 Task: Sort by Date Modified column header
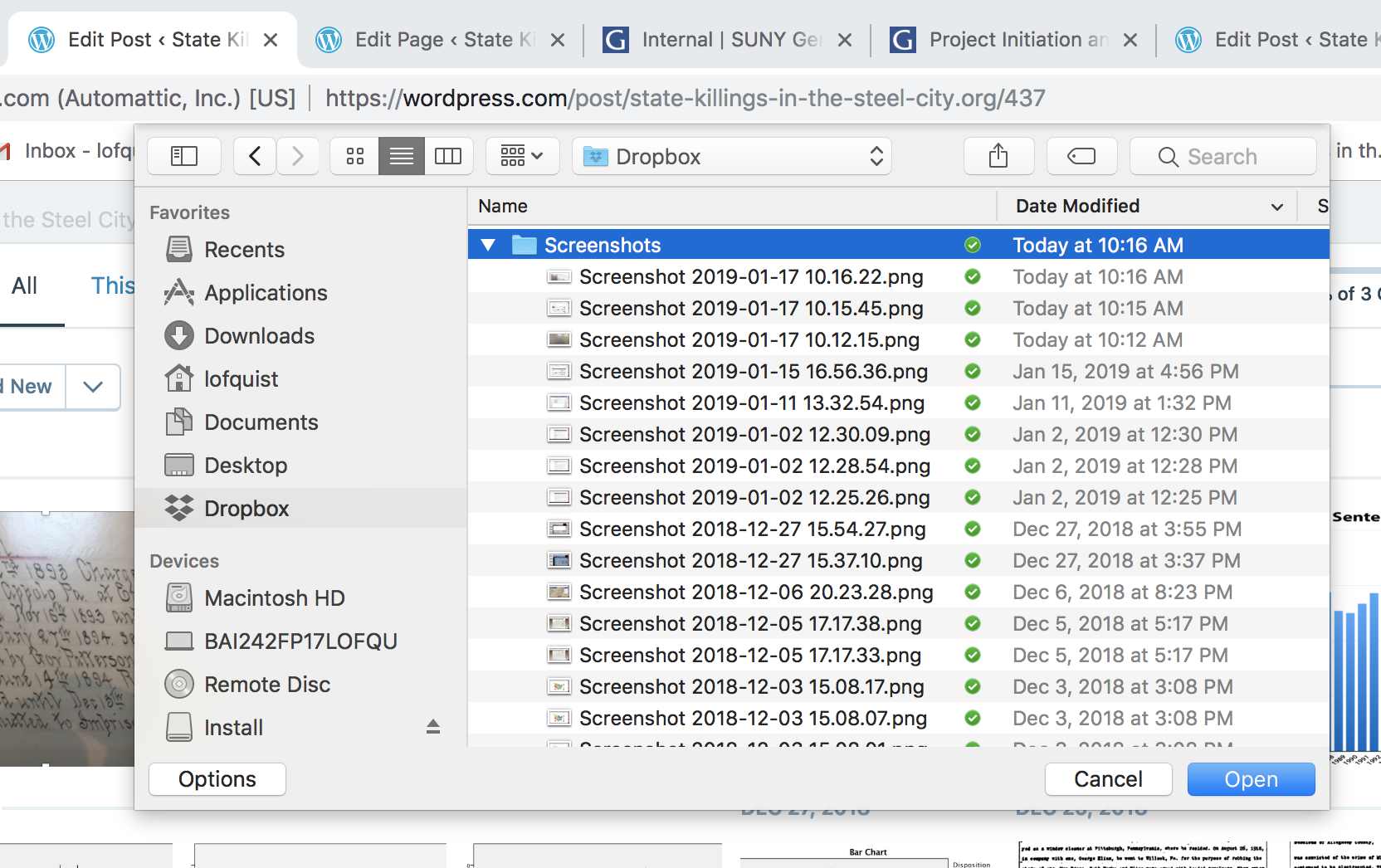click(1077, 206)
